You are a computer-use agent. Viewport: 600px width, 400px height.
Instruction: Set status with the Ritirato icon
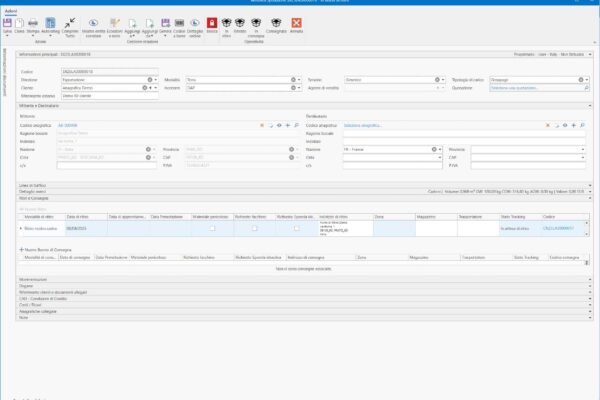(240, 23)
